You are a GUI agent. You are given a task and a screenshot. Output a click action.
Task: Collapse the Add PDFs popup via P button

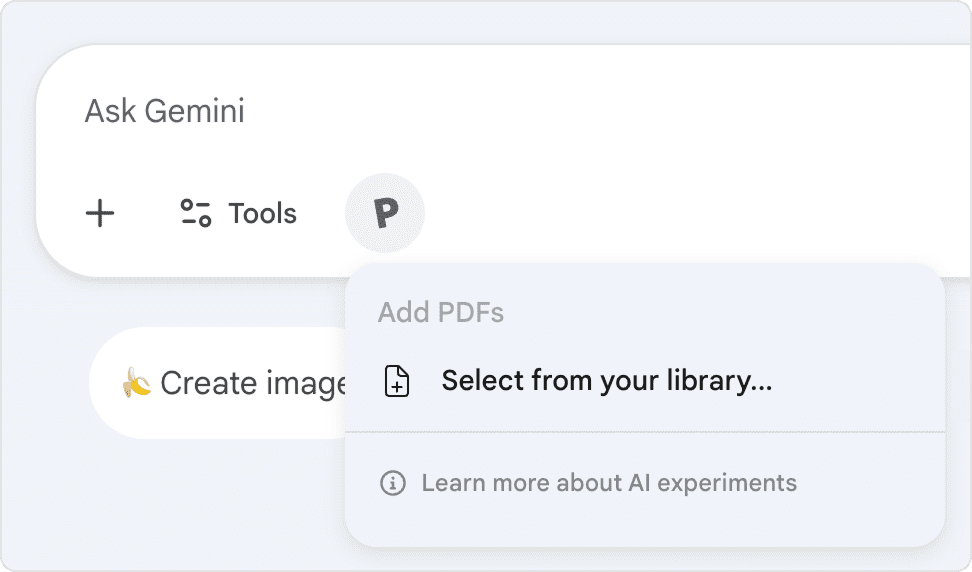[x=385, y=213]
